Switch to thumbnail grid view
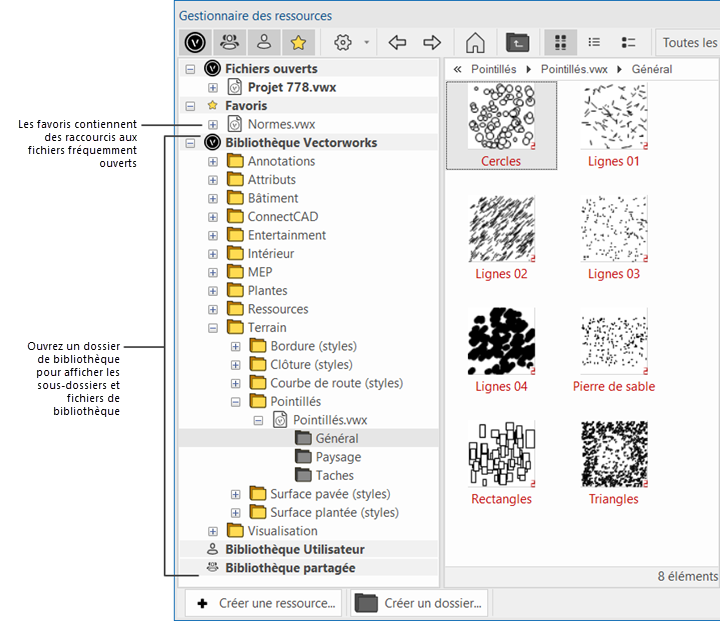Viewport: 720px width, 621px height. [x=561, y=42]
